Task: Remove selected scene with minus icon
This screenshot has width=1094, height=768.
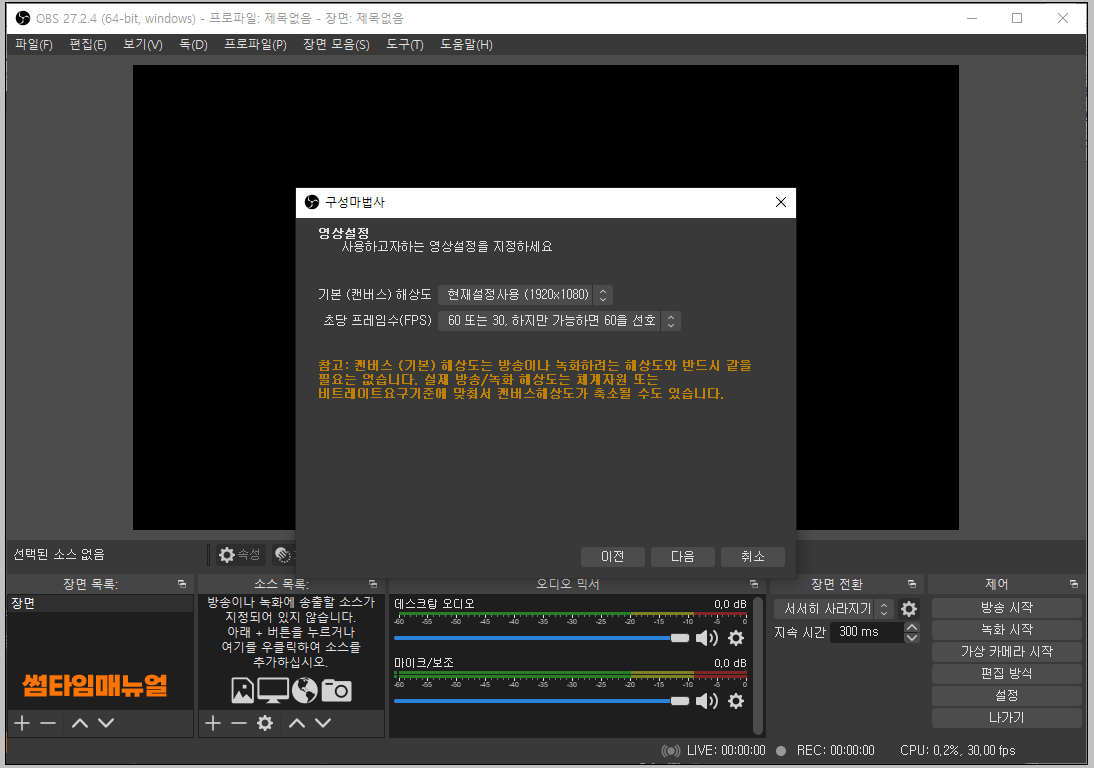Action: tap(48, 723)
